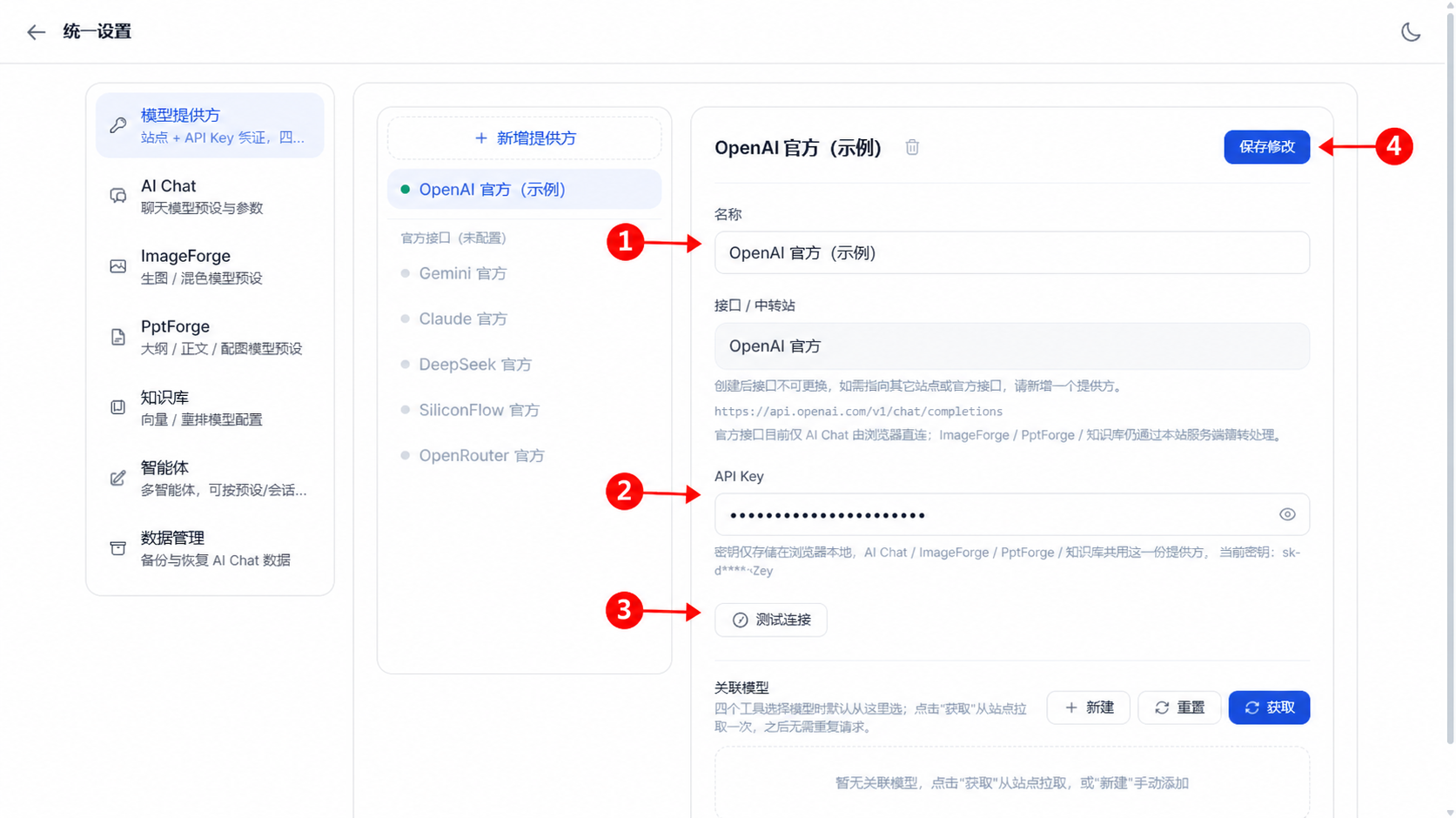Click the 智能体 pencil icon
Image resolution: width=1456 pixels, height=818 pixels.
point(118,478)
